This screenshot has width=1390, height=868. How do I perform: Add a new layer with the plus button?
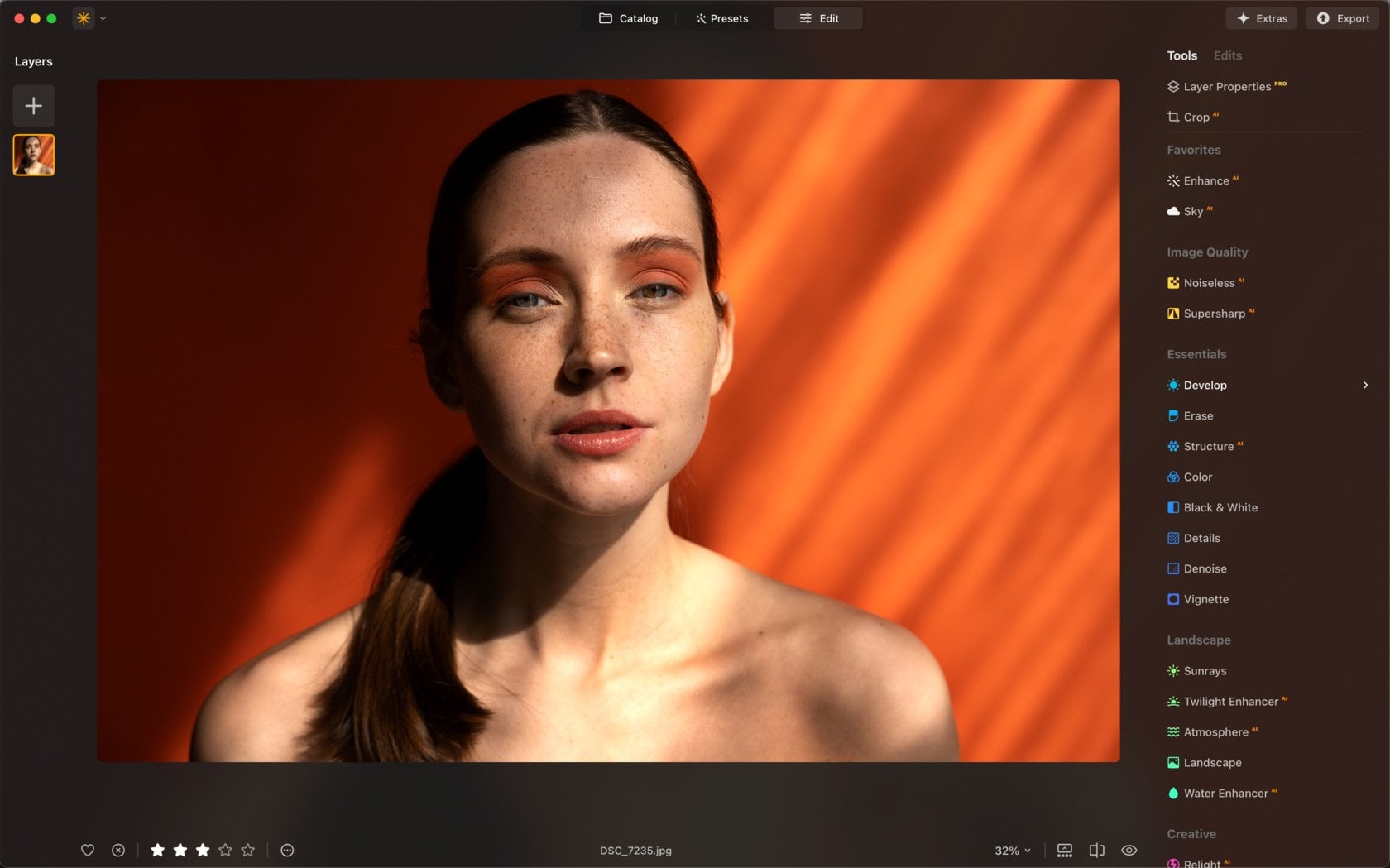pos(33,105)
